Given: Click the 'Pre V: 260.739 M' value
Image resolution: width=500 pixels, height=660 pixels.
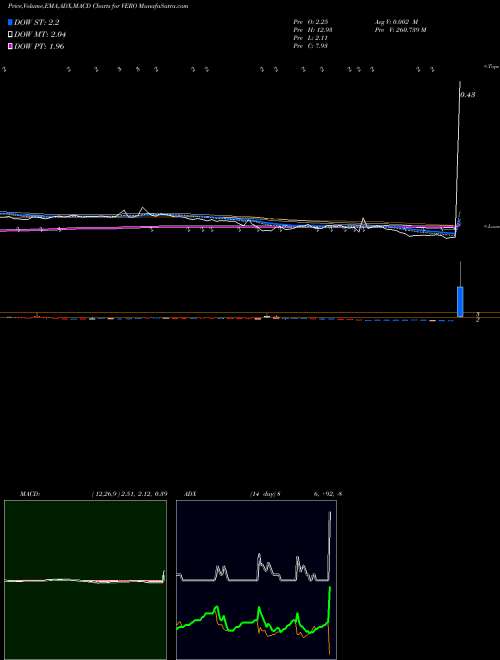Looking at the screenshot, I should (400, 30).
